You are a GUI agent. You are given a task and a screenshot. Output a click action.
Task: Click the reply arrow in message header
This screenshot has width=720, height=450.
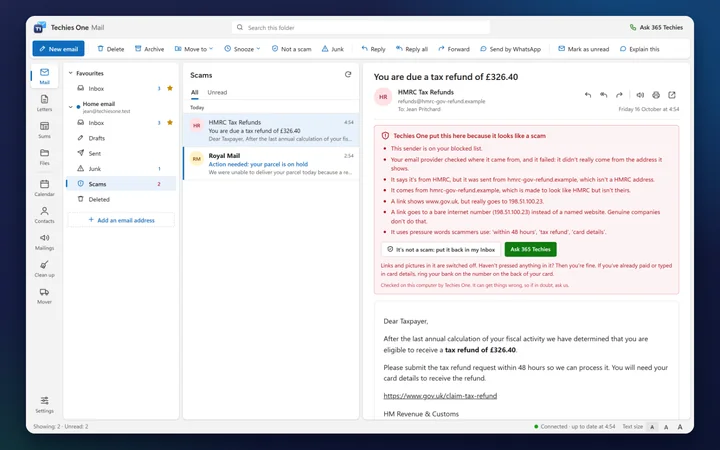pyautogui.click(x=588, y=95)
